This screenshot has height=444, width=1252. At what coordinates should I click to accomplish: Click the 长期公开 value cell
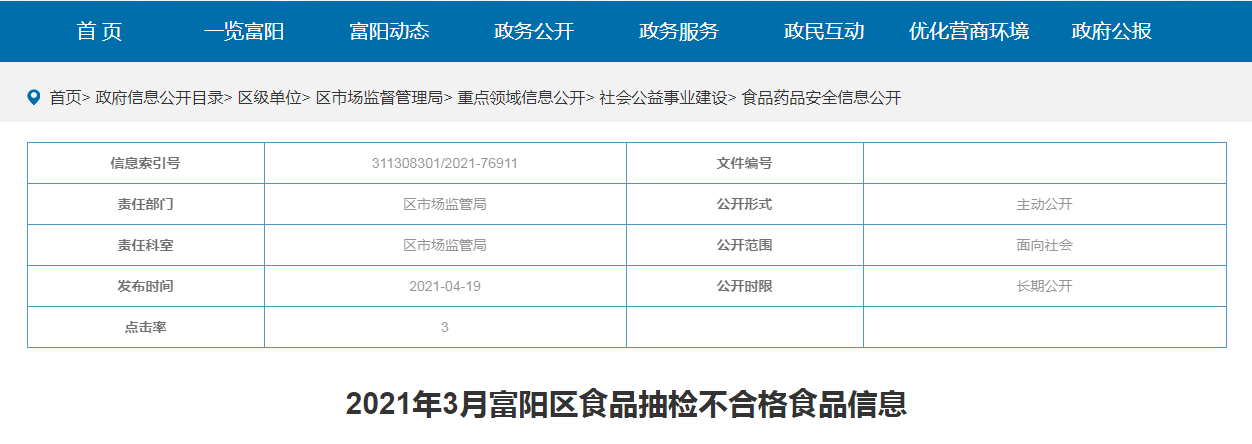[x=1045, y=286]
